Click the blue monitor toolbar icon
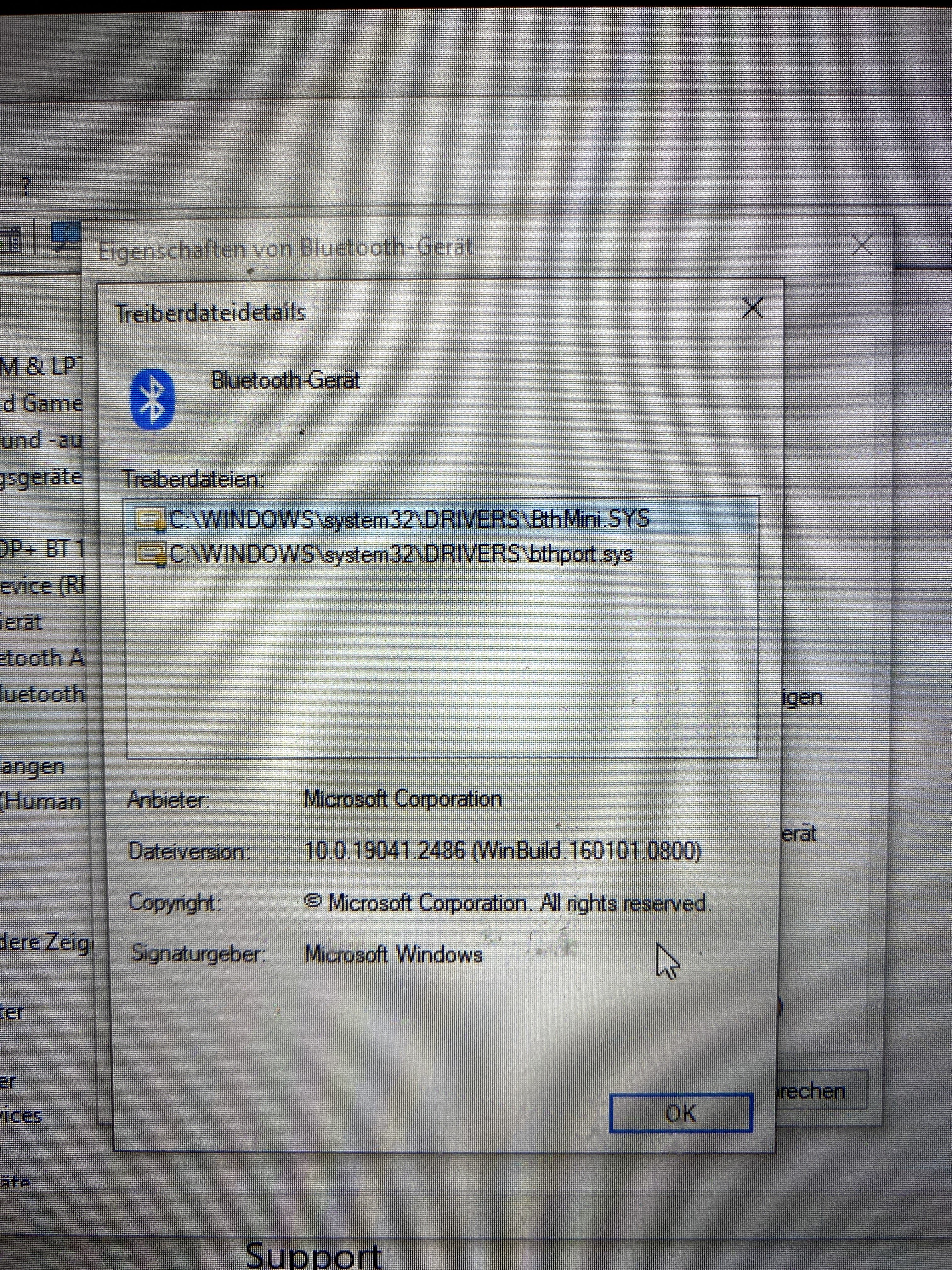This screenshot has height=1270, width=952. 65,237
